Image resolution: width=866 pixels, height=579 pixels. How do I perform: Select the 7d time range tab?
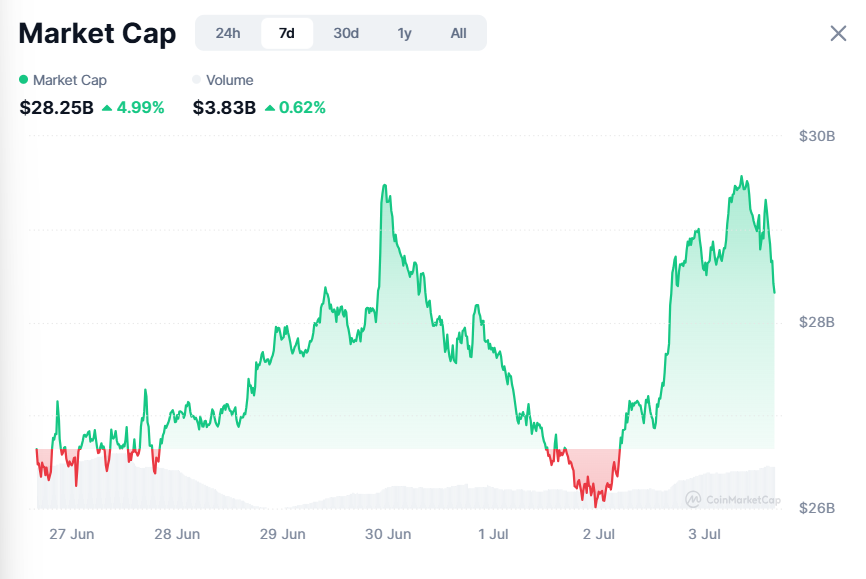click(287, 33)
